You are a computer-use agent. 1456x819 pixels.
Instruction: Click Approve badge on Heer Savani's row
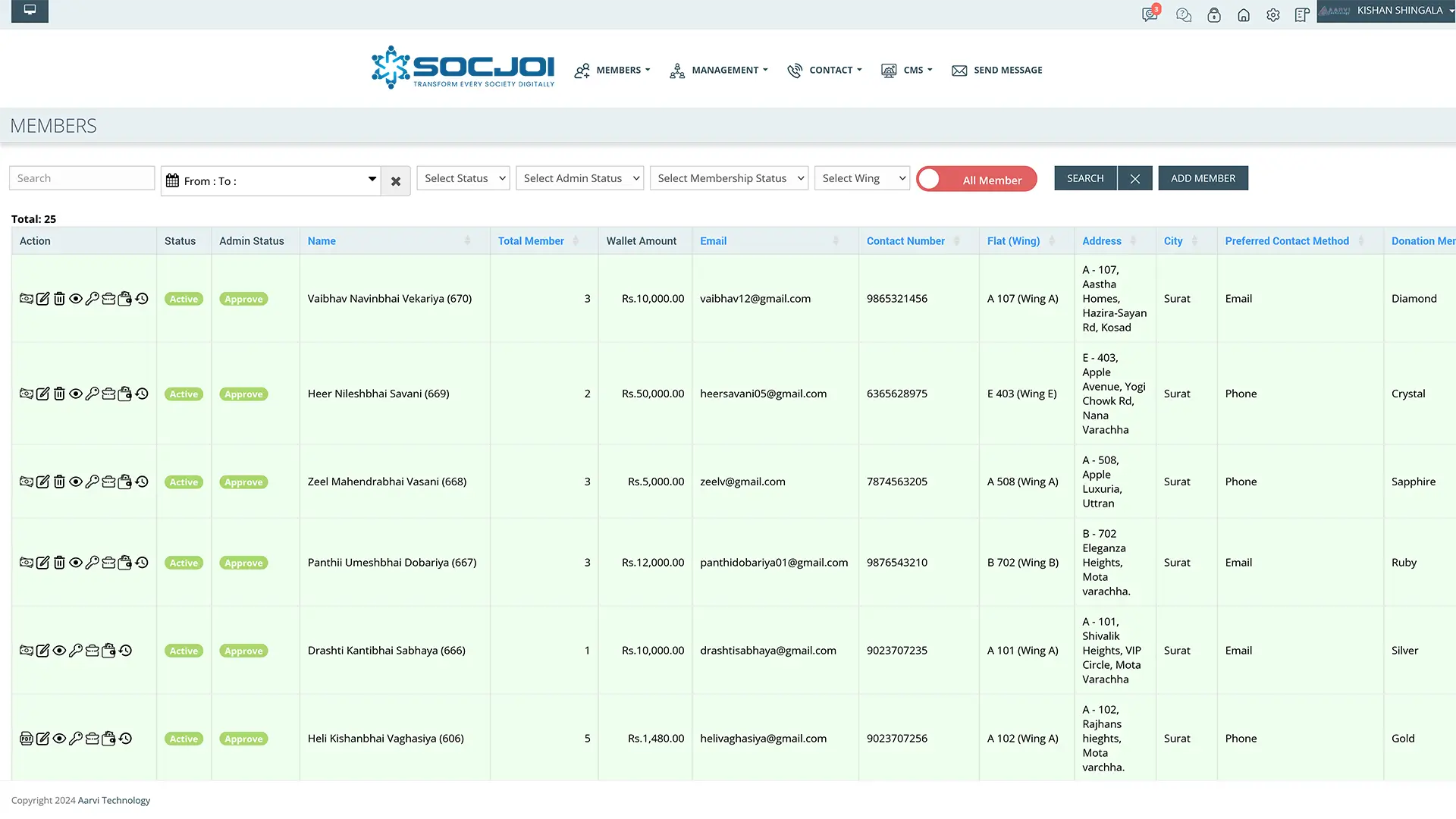(243, 394)
